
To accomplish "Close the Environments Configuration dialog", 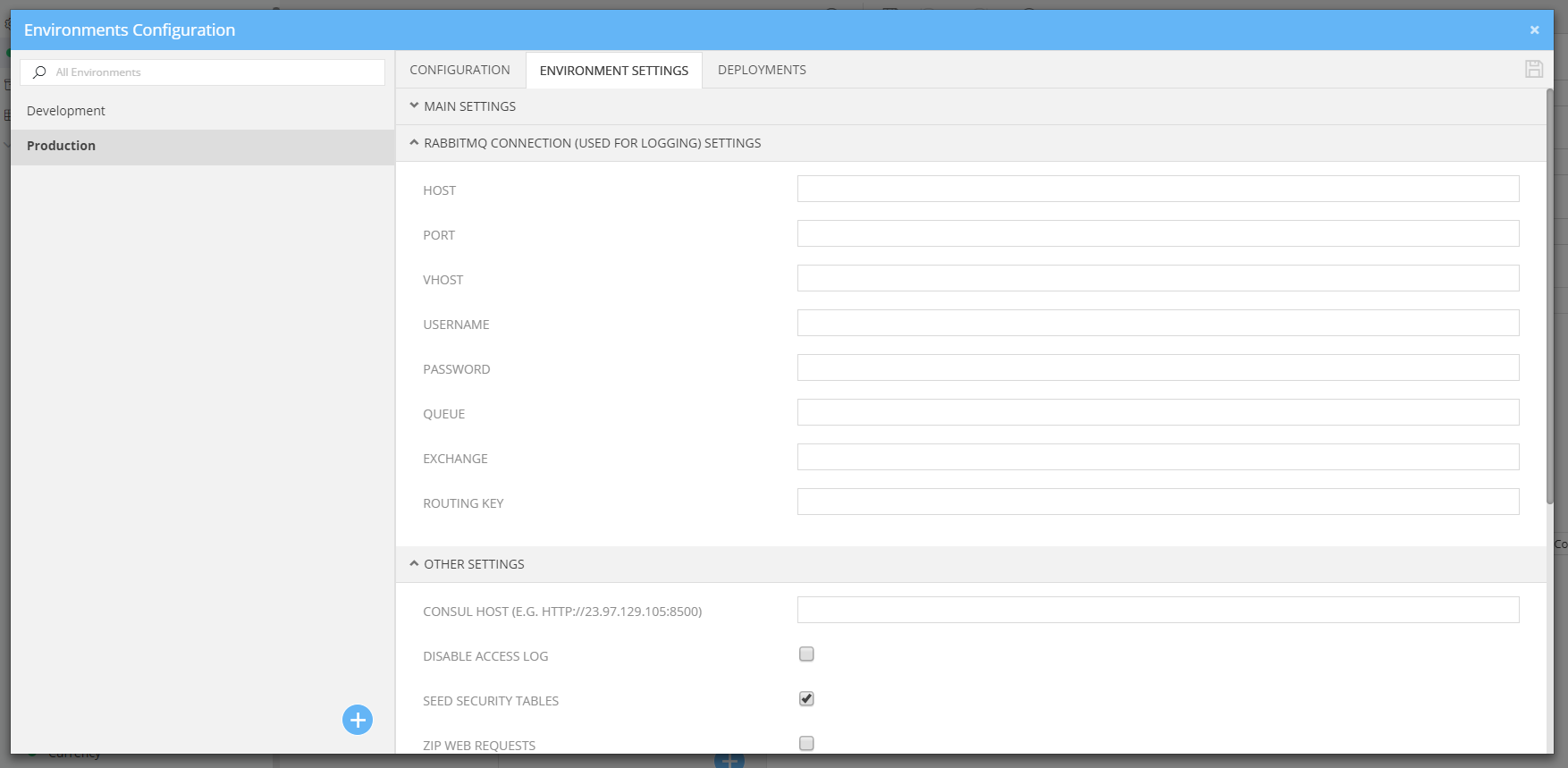I will pyautogui.click(x=1534, y=30).
